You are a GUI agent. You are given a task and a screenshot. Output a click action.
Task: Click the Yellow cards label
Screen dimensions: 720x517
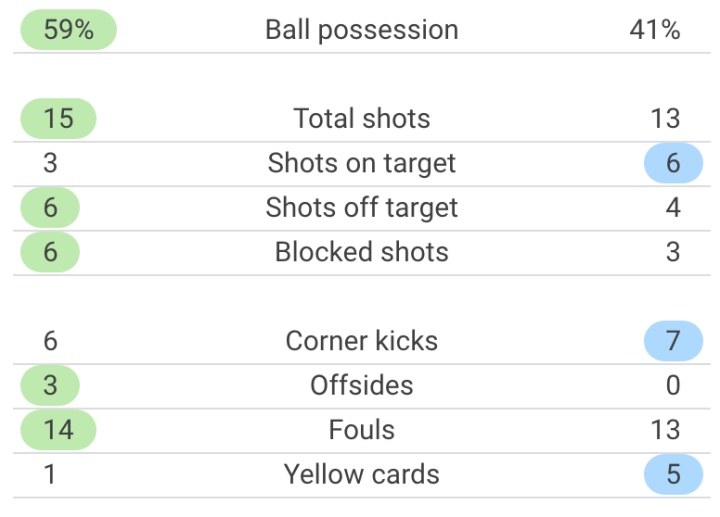(x=361, y=474)
